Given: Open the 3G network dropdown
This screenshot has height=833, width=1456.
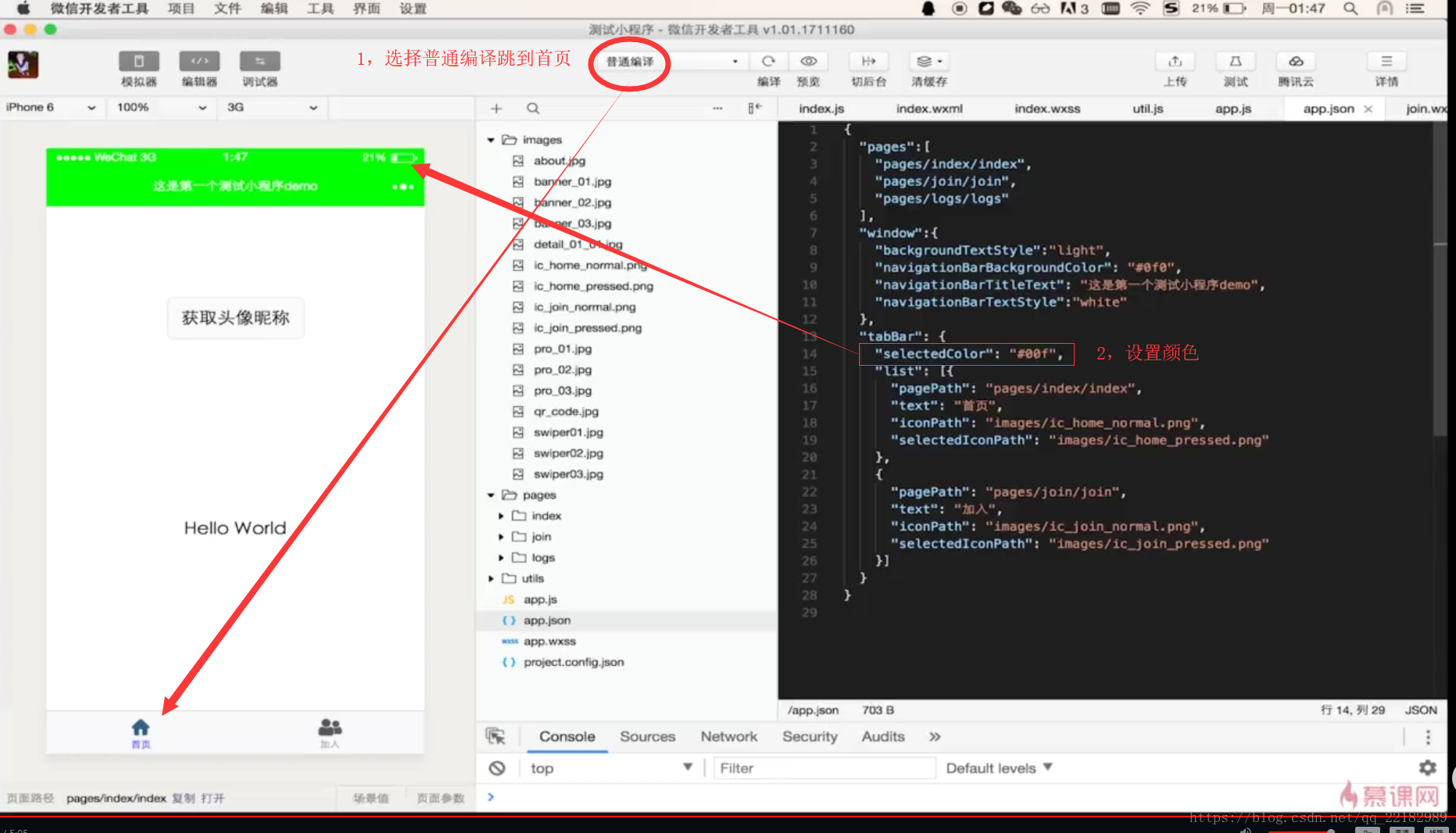Looking at the screenshot, I should [x=272, y=107].
